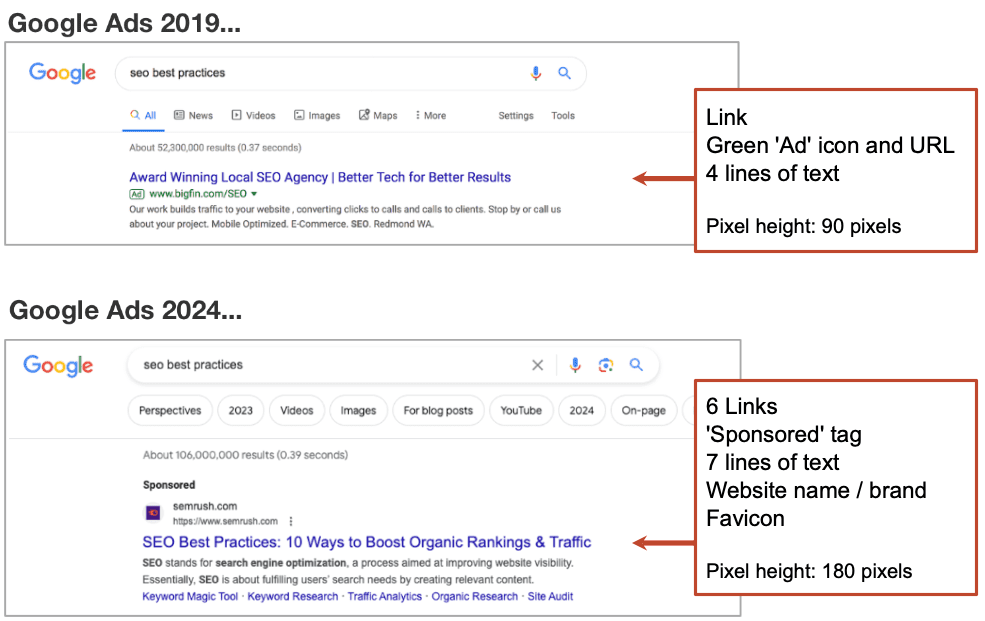985x621 pixels.
Task: Click the Google Ads 2019... heading
Action: coord(124,23)
